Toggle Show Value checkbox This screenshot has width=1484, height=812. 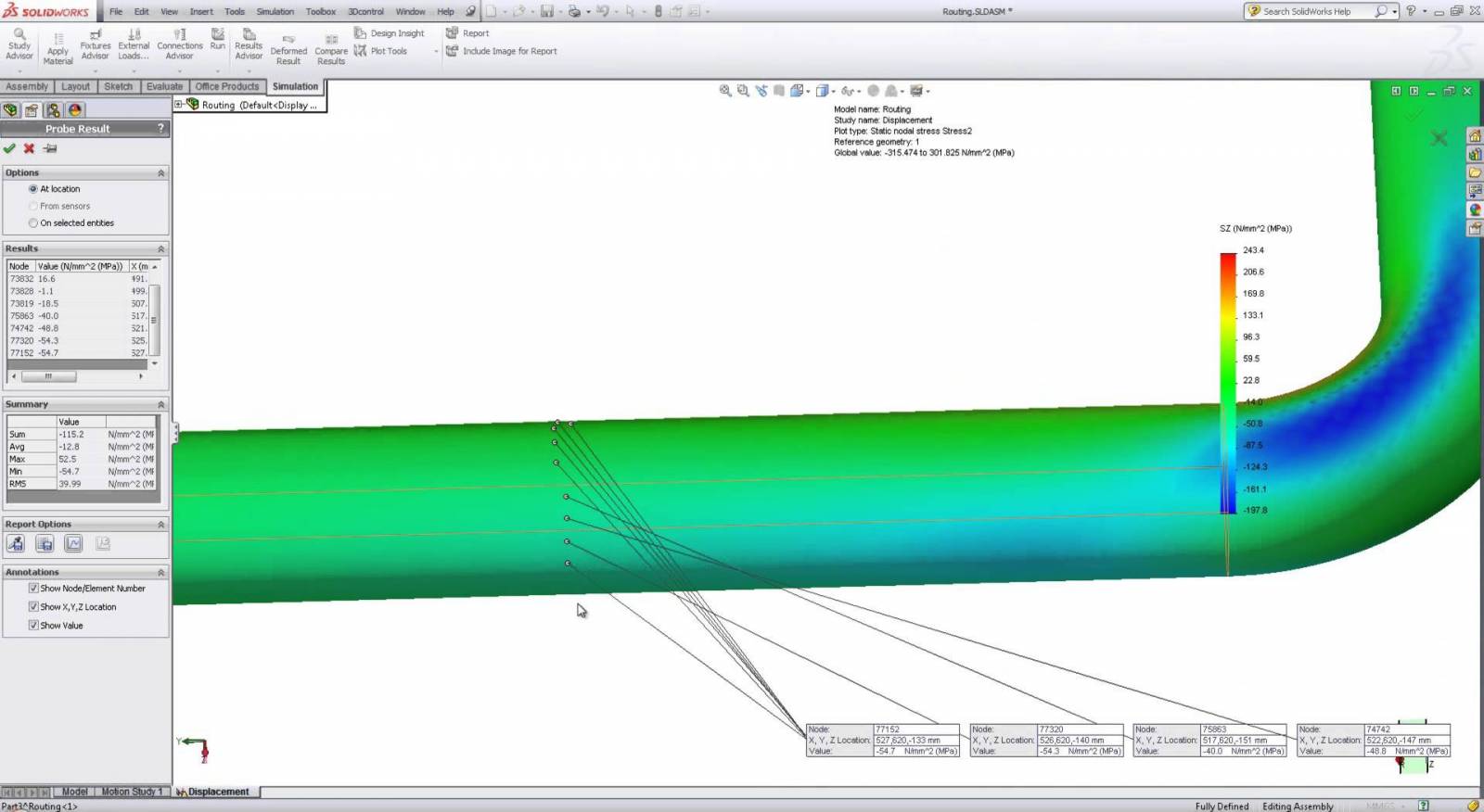pyautogui.click(x=33, y=626)
